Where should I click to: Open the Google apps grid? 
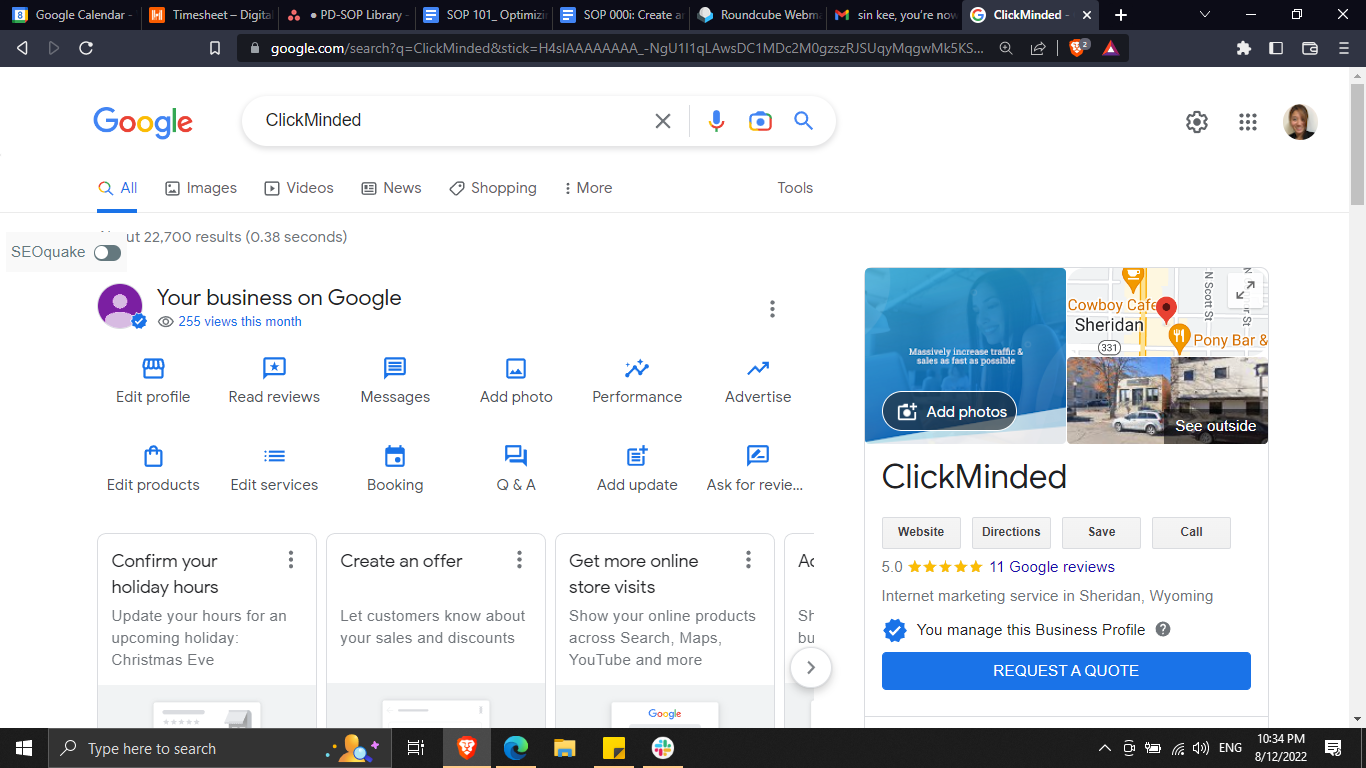pyautogui.click(x=1247, y=122)
